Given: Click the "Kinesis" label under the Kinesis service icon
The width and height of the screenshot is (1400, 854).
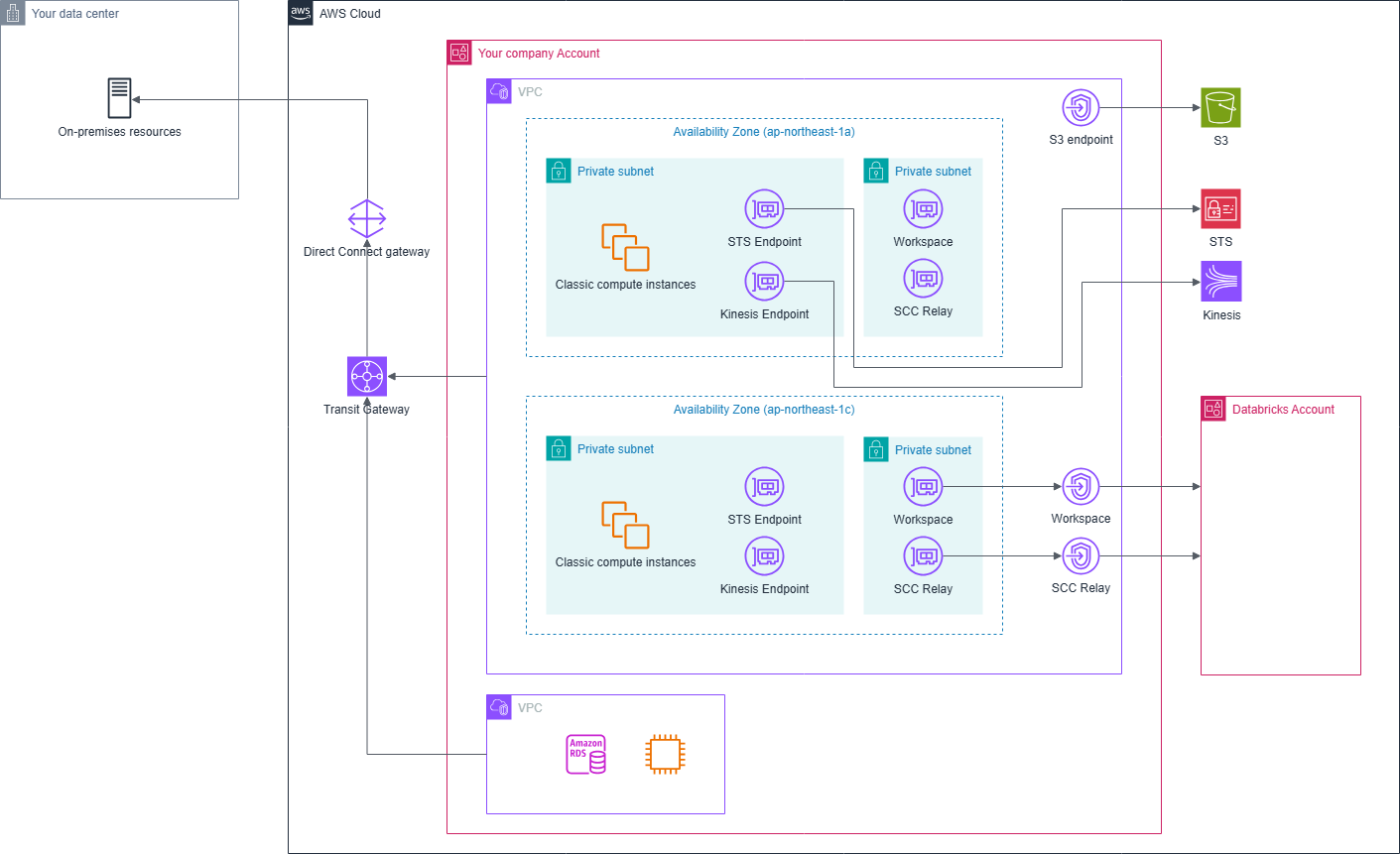Looking at the screenshot, I should coord(1221,315).
